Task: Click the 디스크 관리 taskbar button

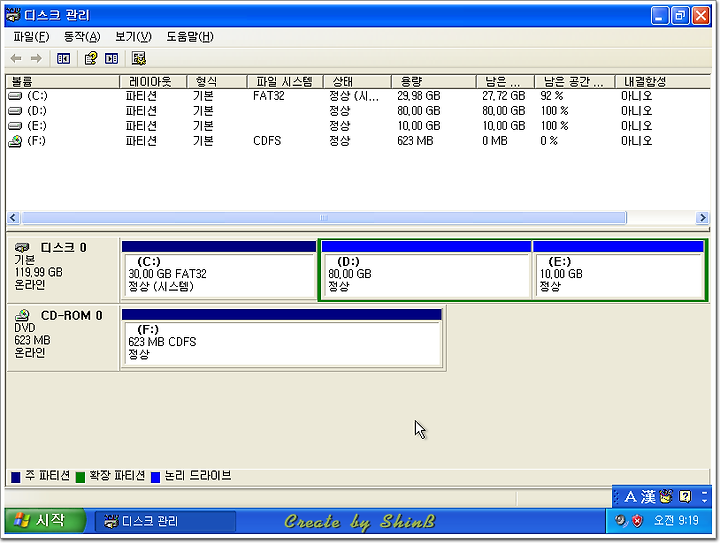Action: (x=165, y=521)
